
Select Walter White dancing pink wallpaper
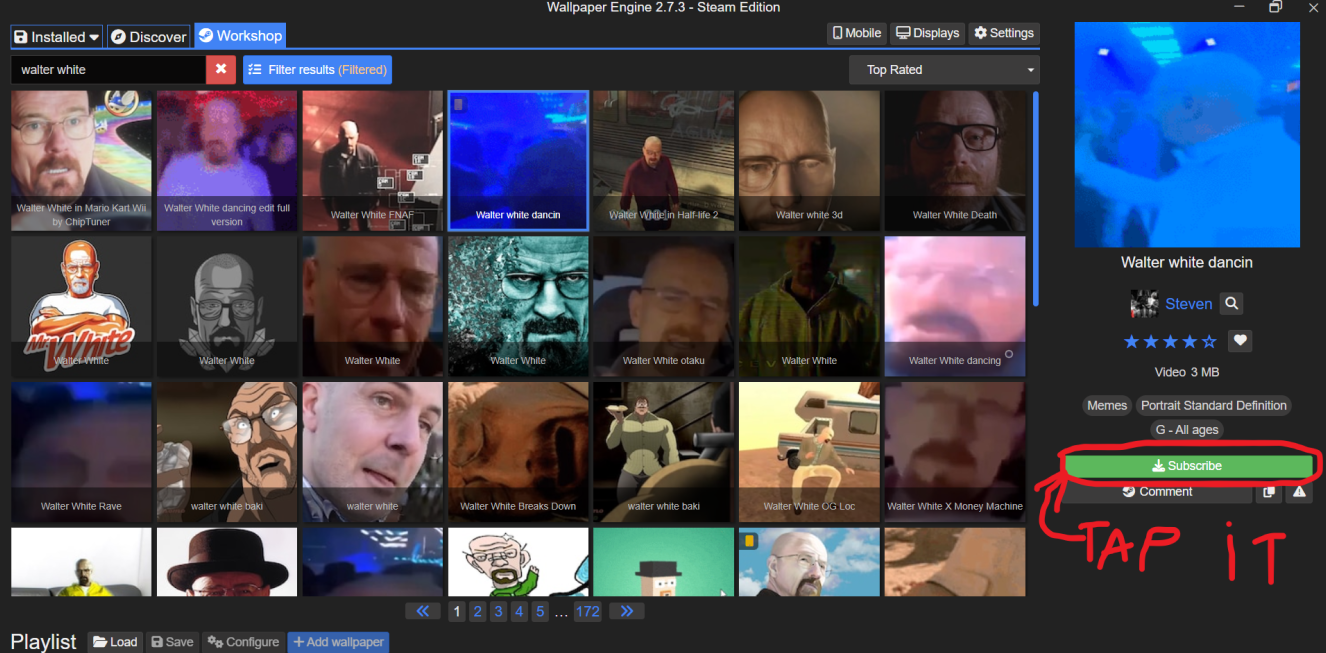[x=955, y=306]
